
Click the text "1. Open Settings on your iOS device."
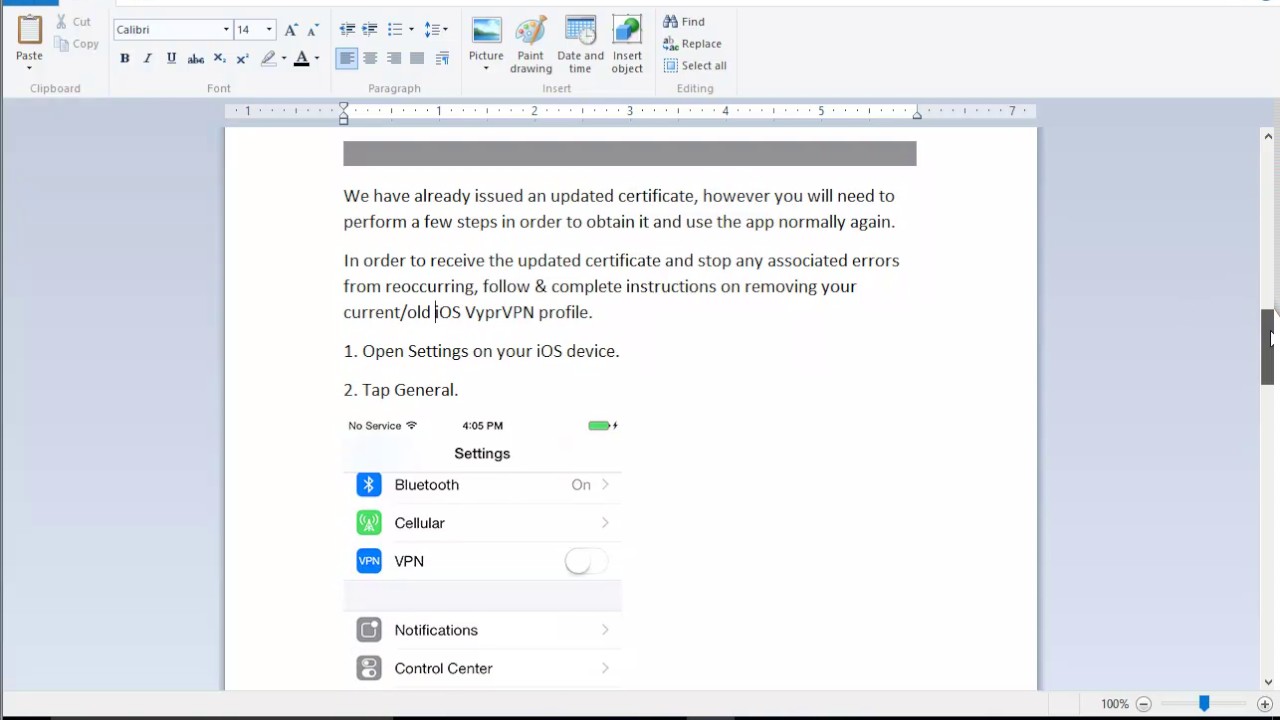(481, 351)
